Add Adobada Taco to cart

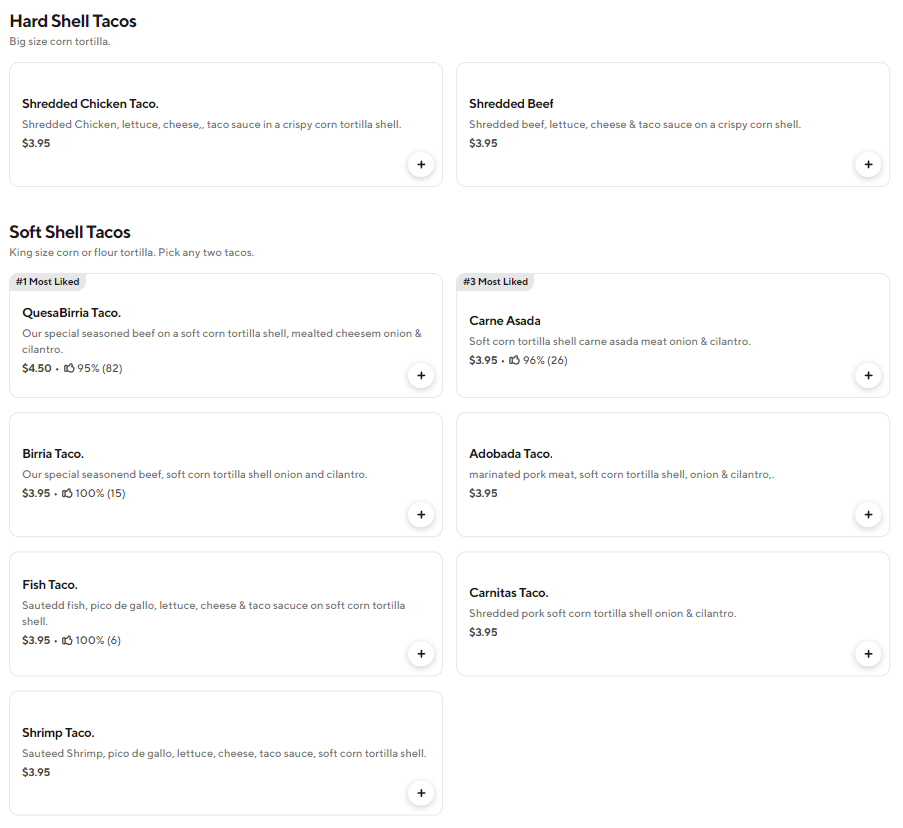[868, 515]
